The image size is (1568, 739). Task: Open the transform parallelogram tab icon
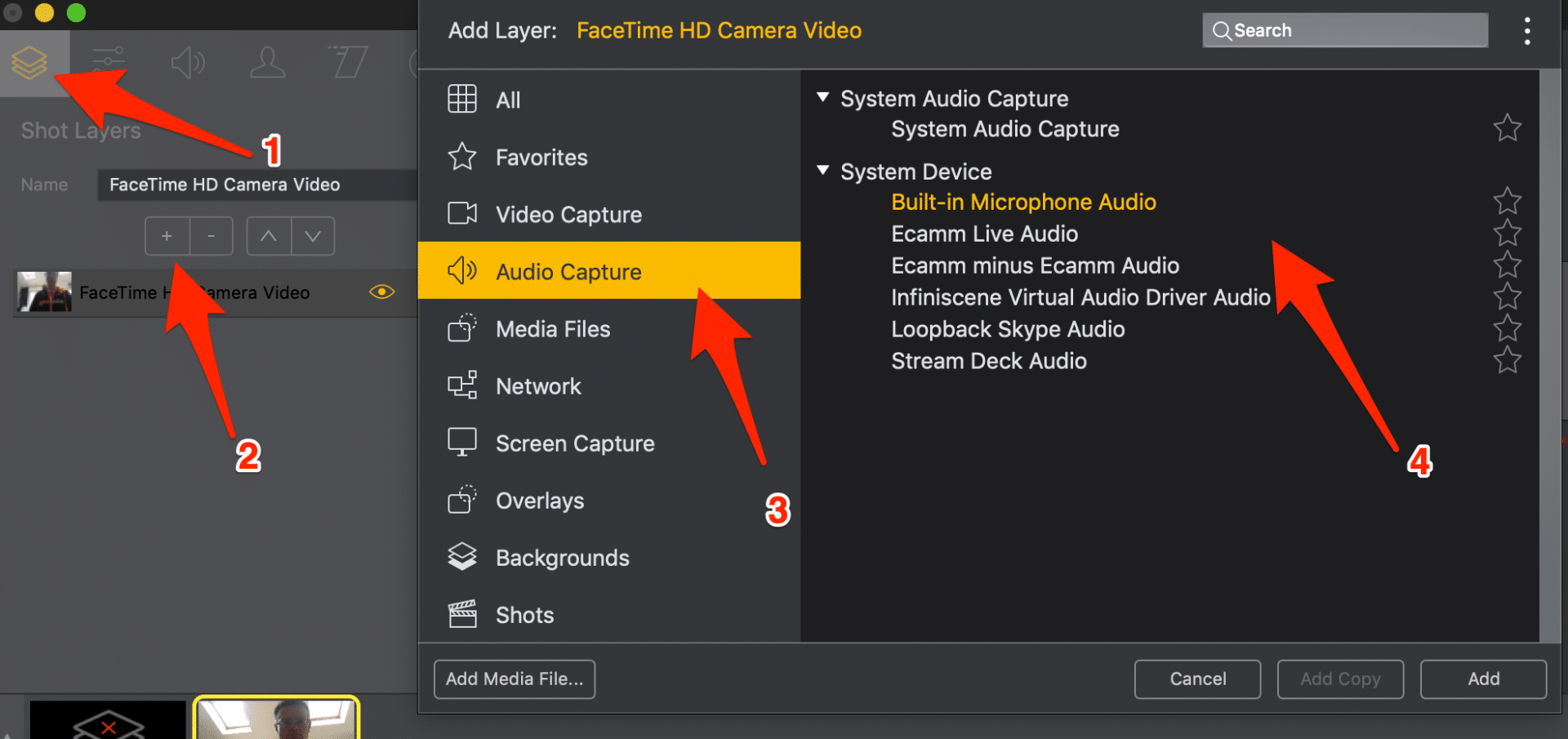tap(347, 62)
